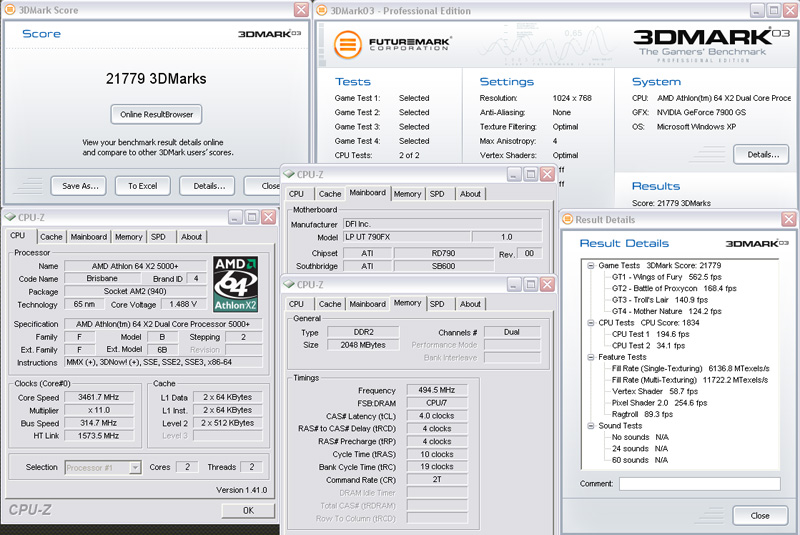Collapse the Feature Tests tree node
Screen dimensions: 800x535
[590, 357]
